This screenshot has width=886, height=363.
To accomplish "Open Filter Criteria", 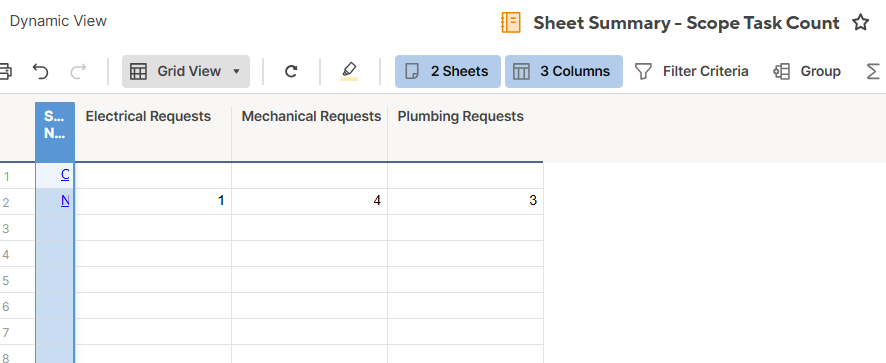I will coord(692,71).
